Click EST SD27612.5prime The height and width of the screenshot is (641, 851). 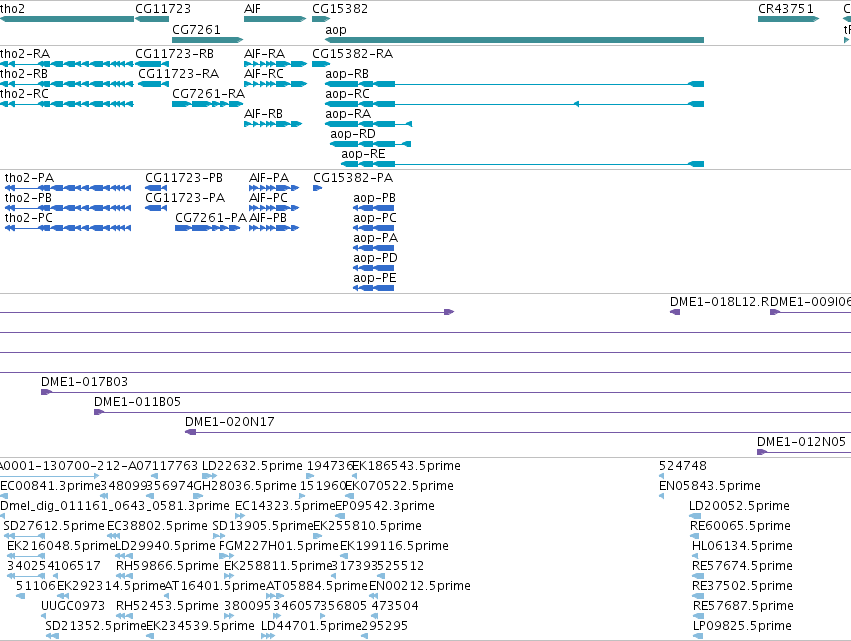click(x=24, y=536)
